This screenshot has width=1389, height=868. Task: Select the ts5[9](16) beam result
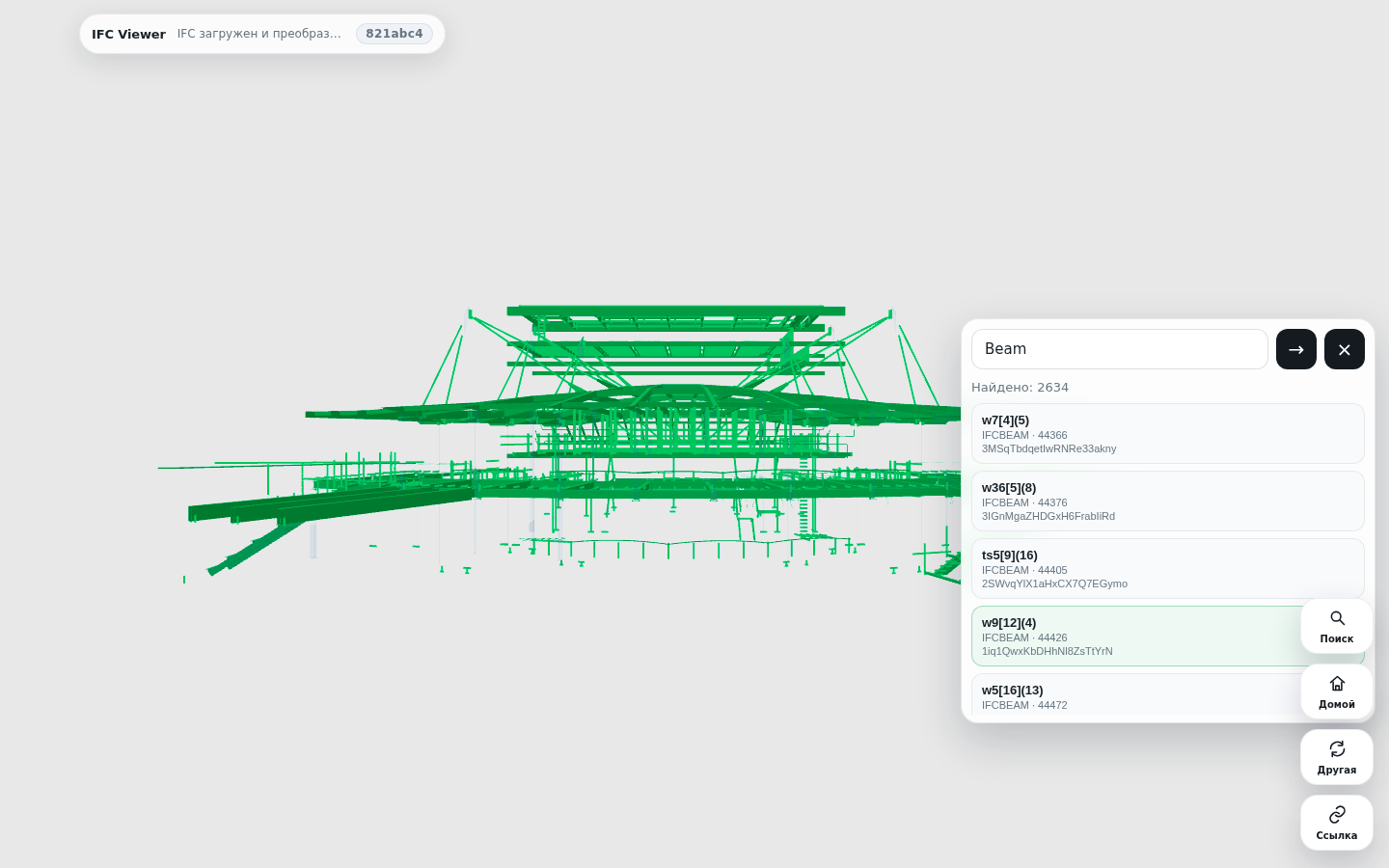[x=1167, y=569]
